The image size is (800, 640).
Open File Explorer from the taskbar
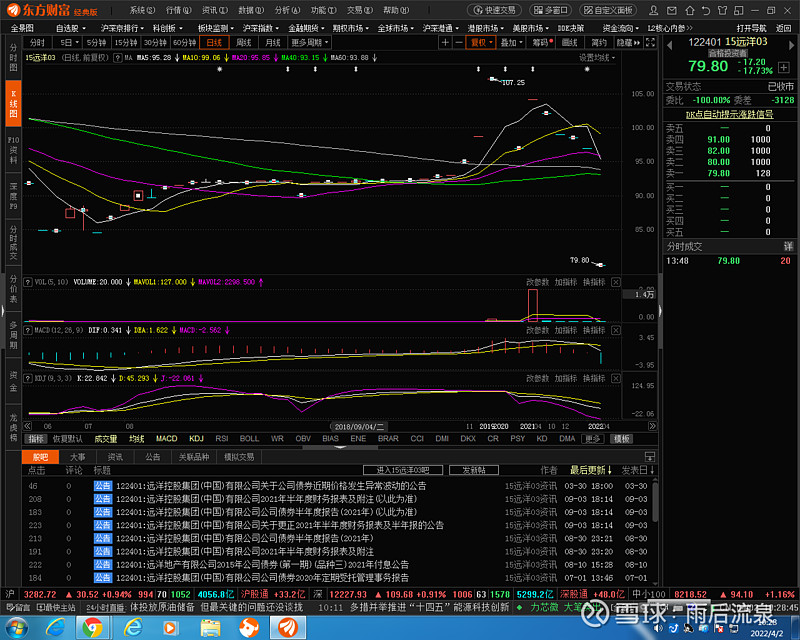click(210, 628)
